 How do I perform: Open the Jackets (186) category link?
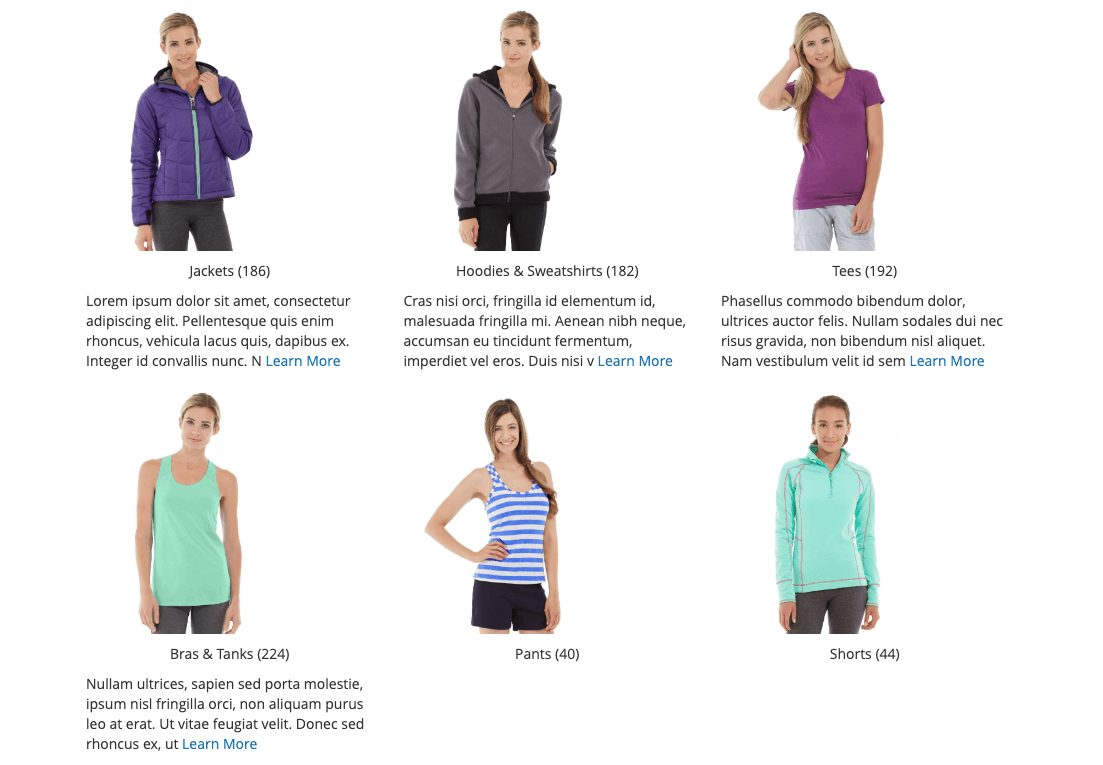[229, 271]
